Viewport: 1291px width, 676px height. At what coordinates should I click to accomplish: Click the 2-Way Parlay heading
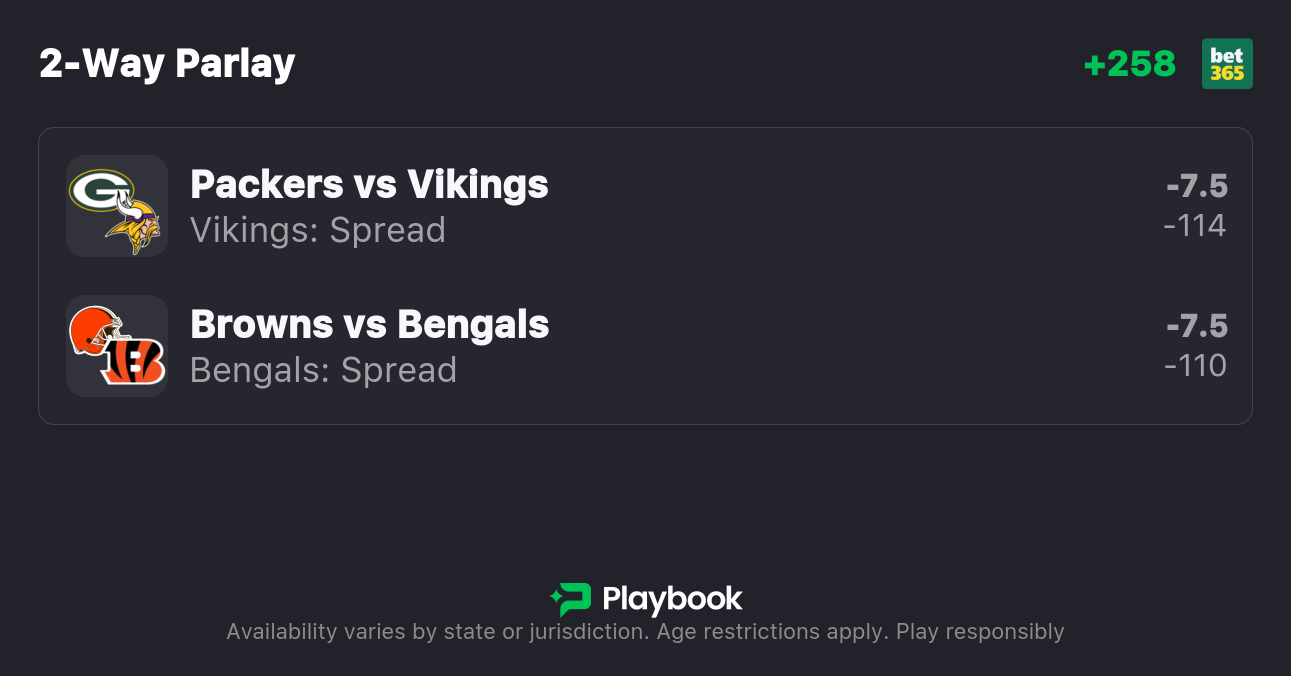click(x=167, y=64)
